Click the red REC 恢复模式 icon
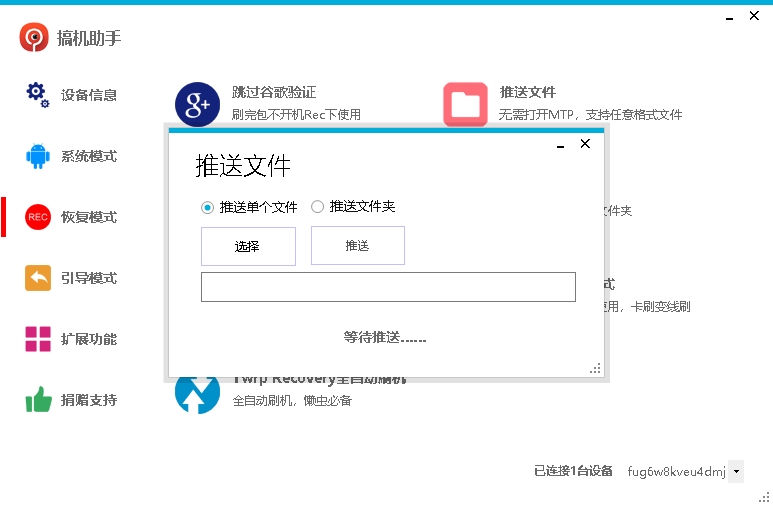This screenshot has height=506, width=773. (38, 217)
